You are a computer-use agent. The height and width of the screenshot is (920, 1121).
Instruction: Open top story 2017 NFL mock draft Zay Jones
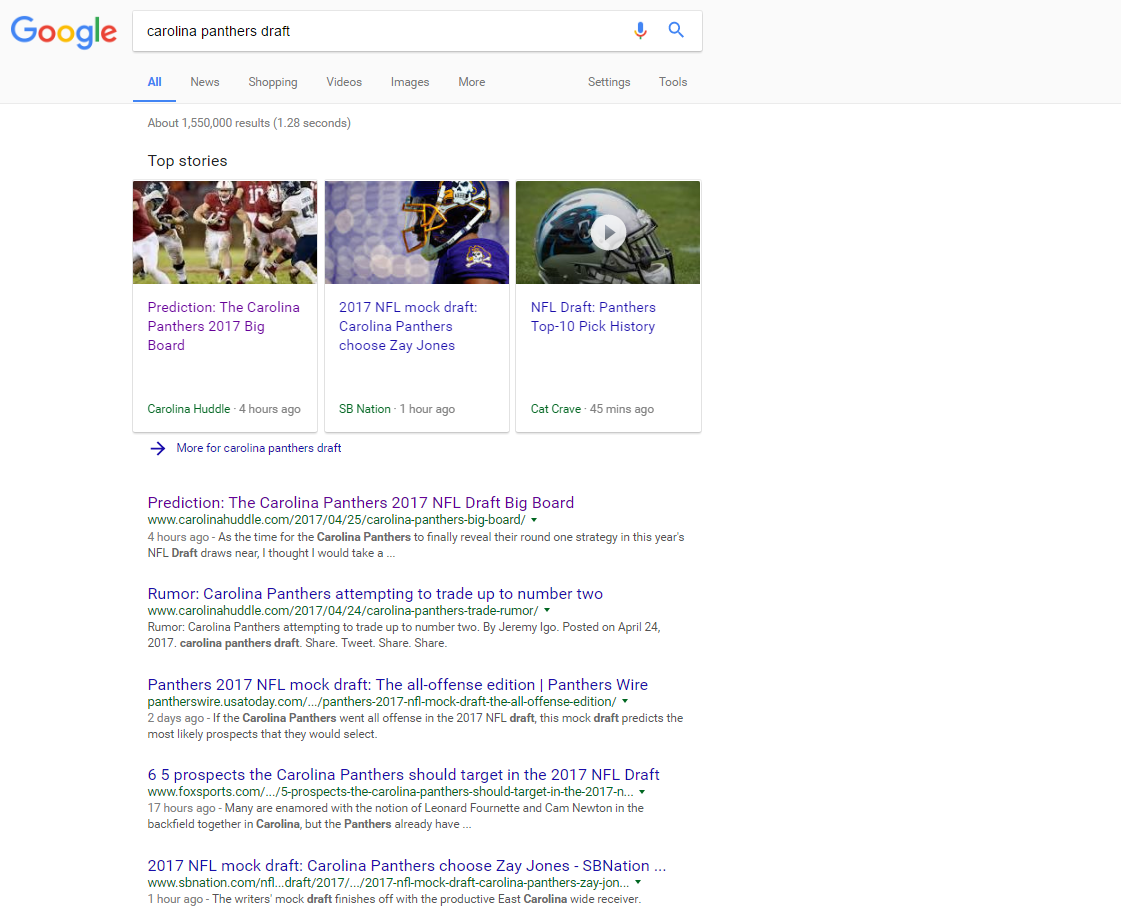point(408,326)
